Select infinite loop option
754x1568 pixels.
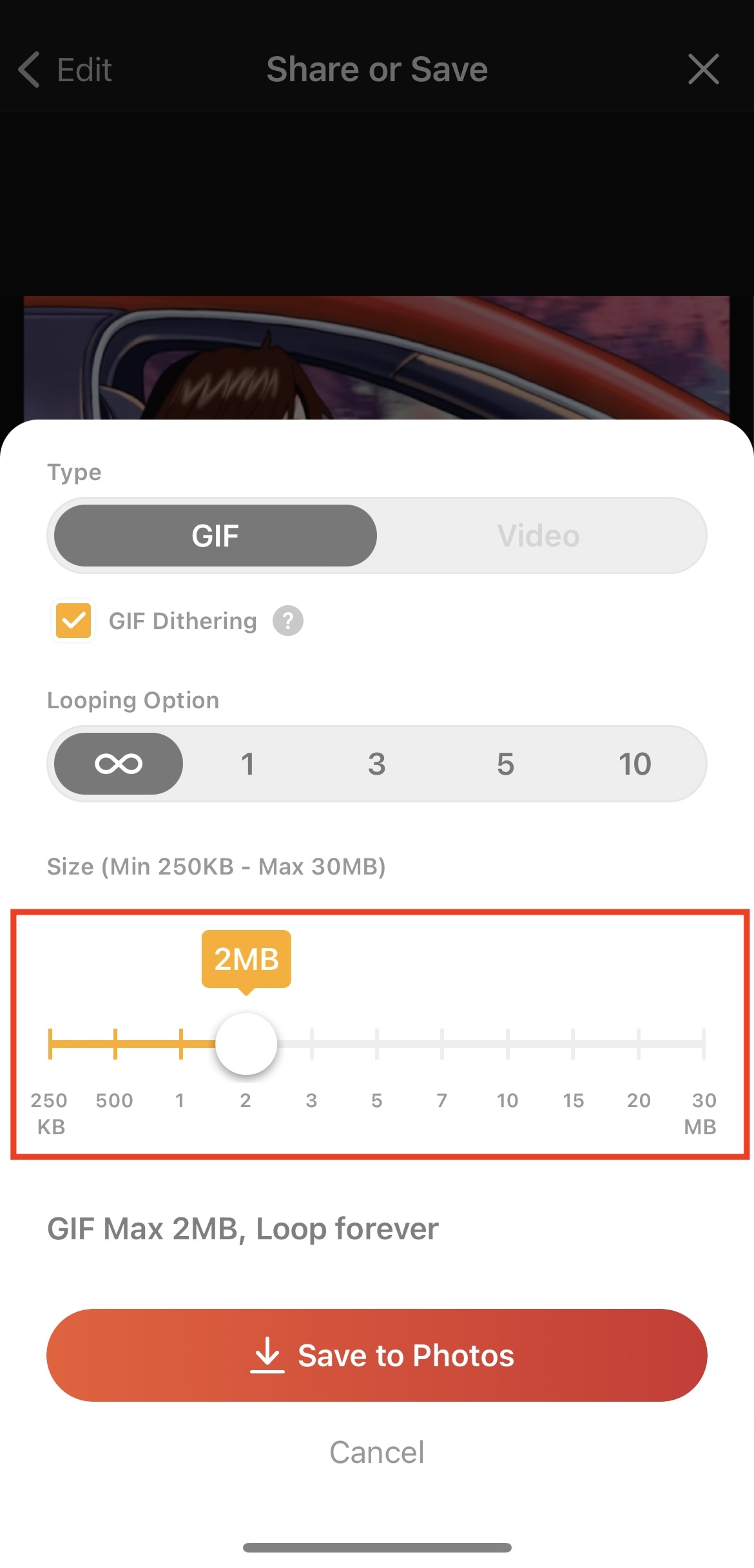[x=119, y=764]
